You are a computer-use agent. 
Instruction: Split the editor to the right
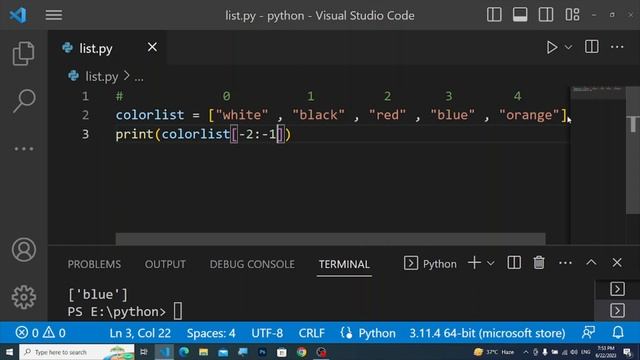591,47
